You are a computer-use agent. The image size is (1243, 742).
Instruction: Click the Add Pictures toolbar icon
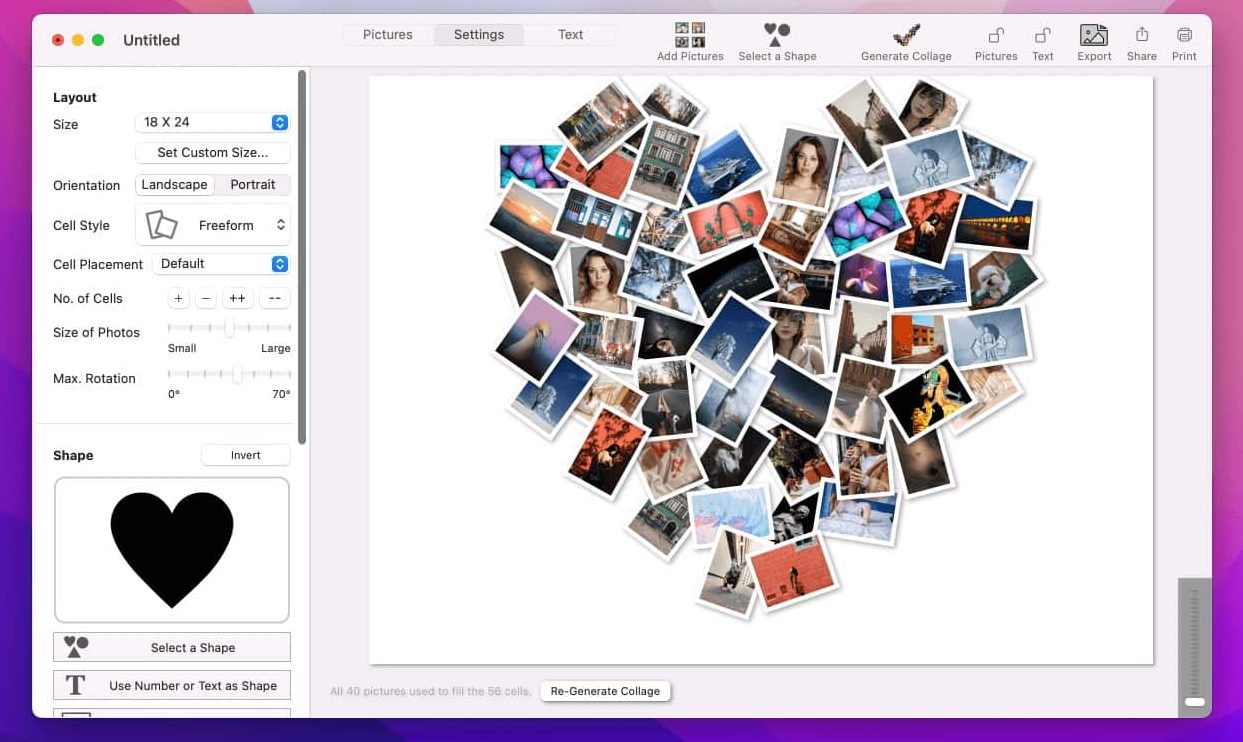pyautogui.click(x=690, y=36)
